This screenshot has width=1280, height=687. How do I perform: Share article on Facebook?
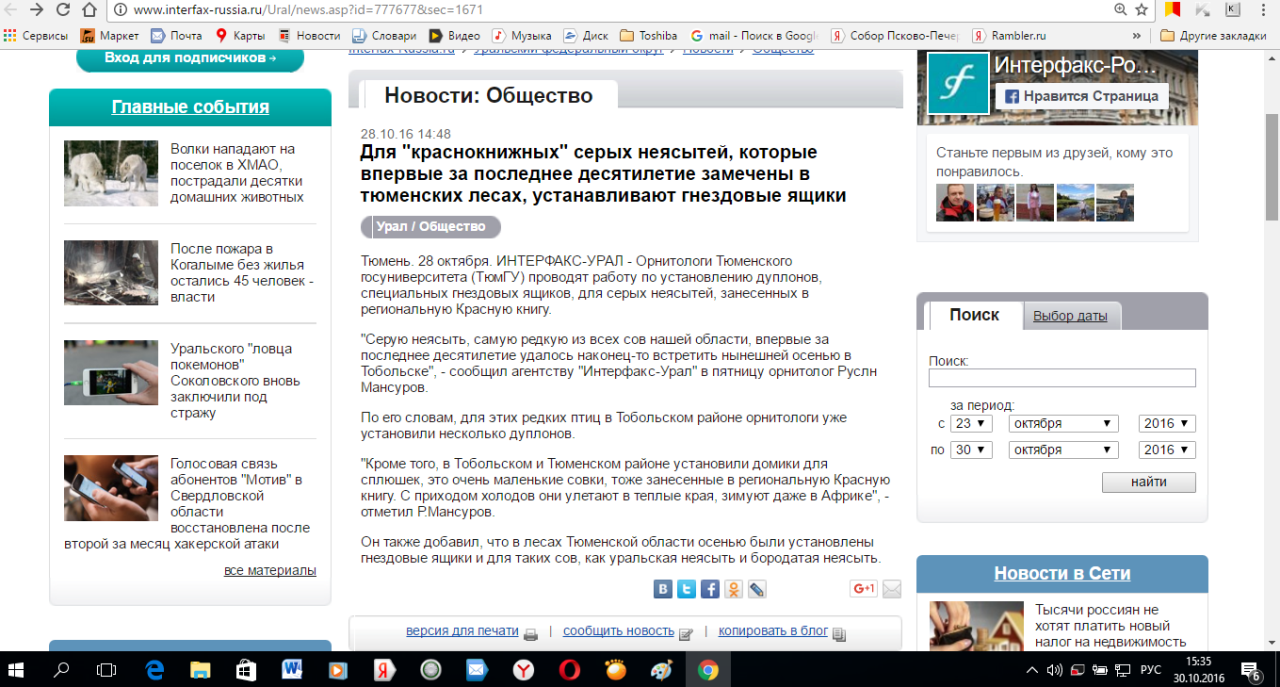[x=710, y=589]
